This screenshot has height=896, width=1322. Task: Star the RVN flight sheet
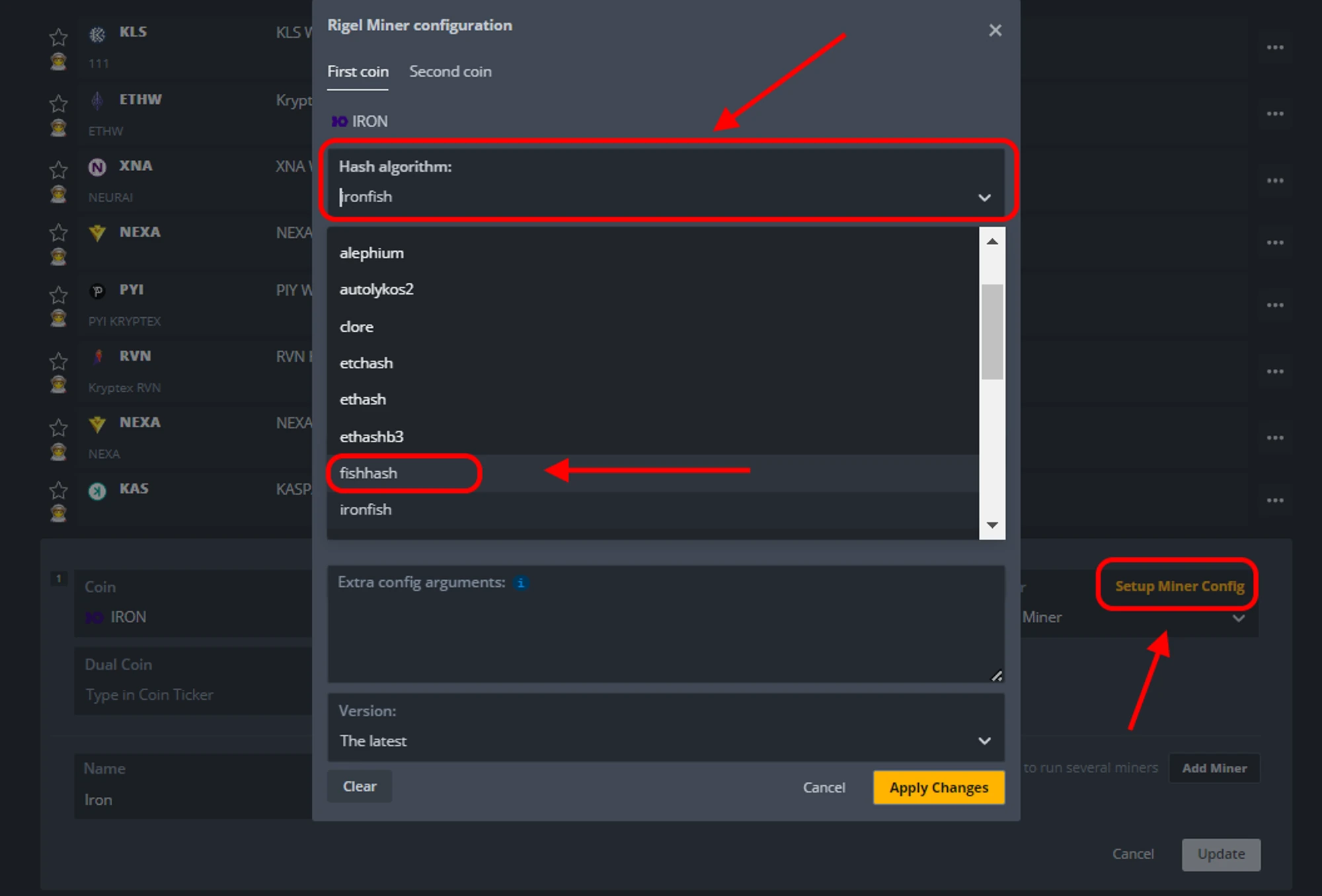tap(59, 361)
